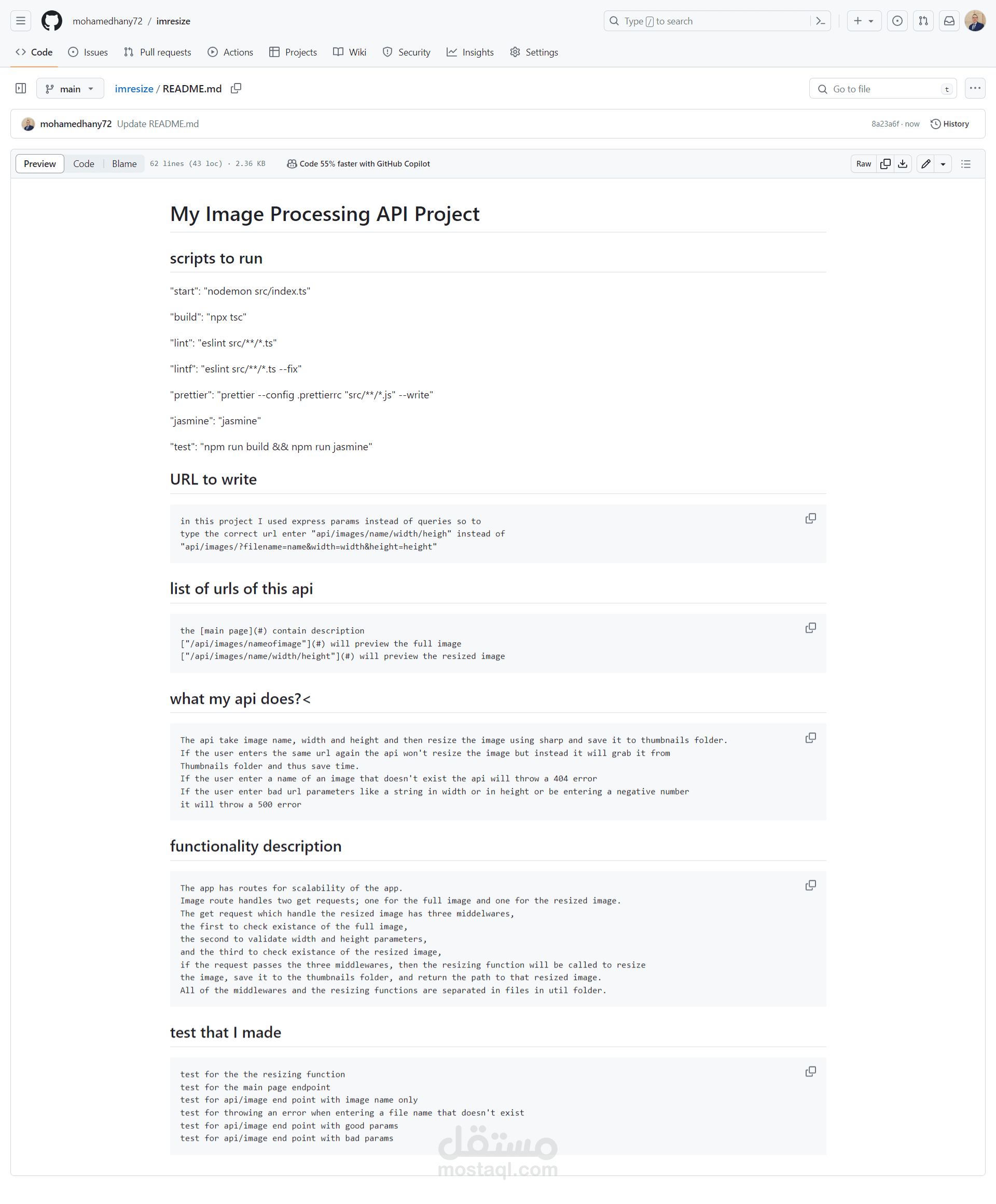View file History

coord(949,124)
